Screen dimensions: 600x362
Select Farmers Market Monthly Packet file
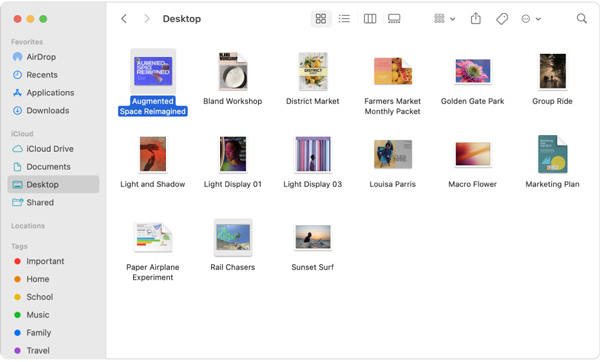coord(393,71)
